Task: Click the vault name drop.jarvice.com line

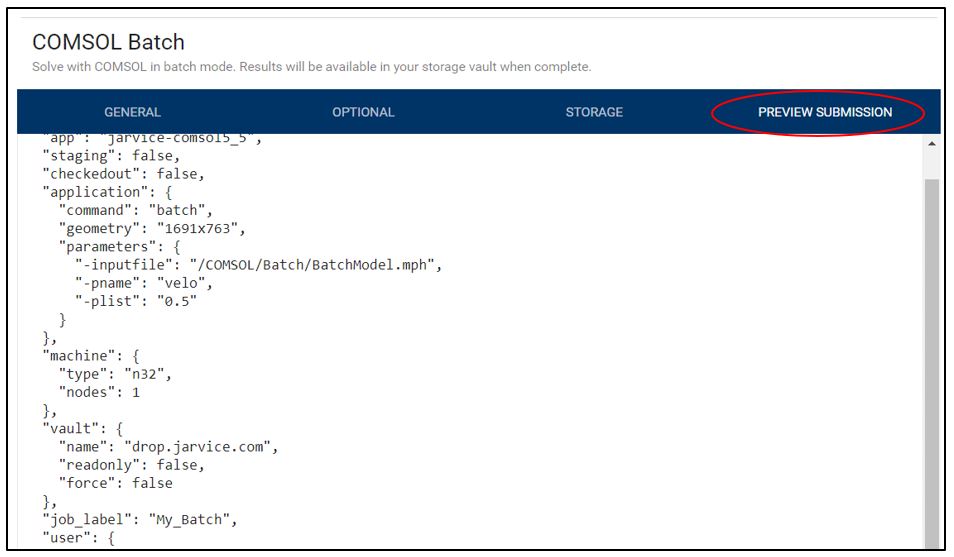Action: point(169,447)
